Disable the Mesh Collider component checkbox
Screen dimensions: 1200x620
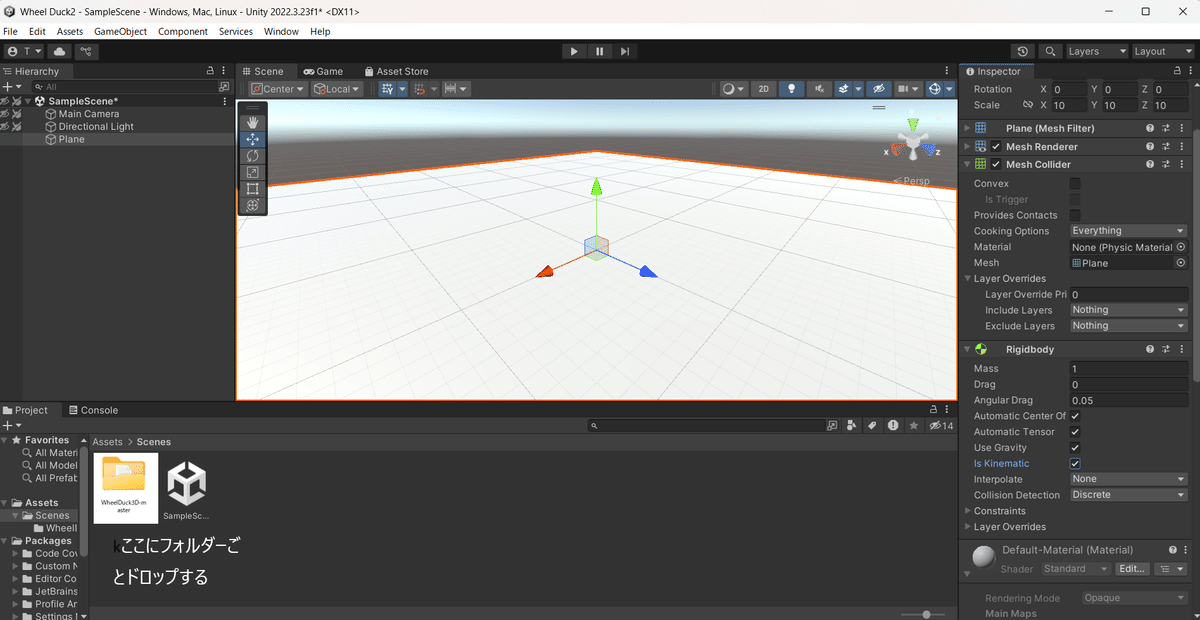coord(996,164)
